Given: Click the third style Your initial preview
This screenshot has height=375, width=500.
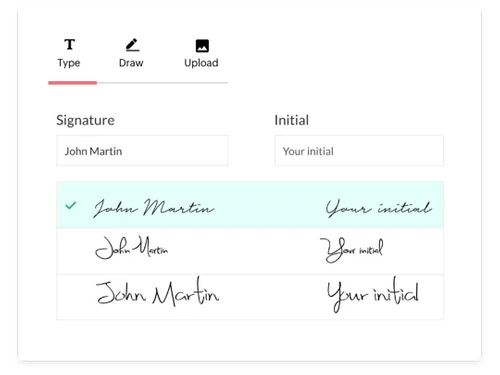Looking at the screenshot, I should pyautogui.click(x=373, y=295).
